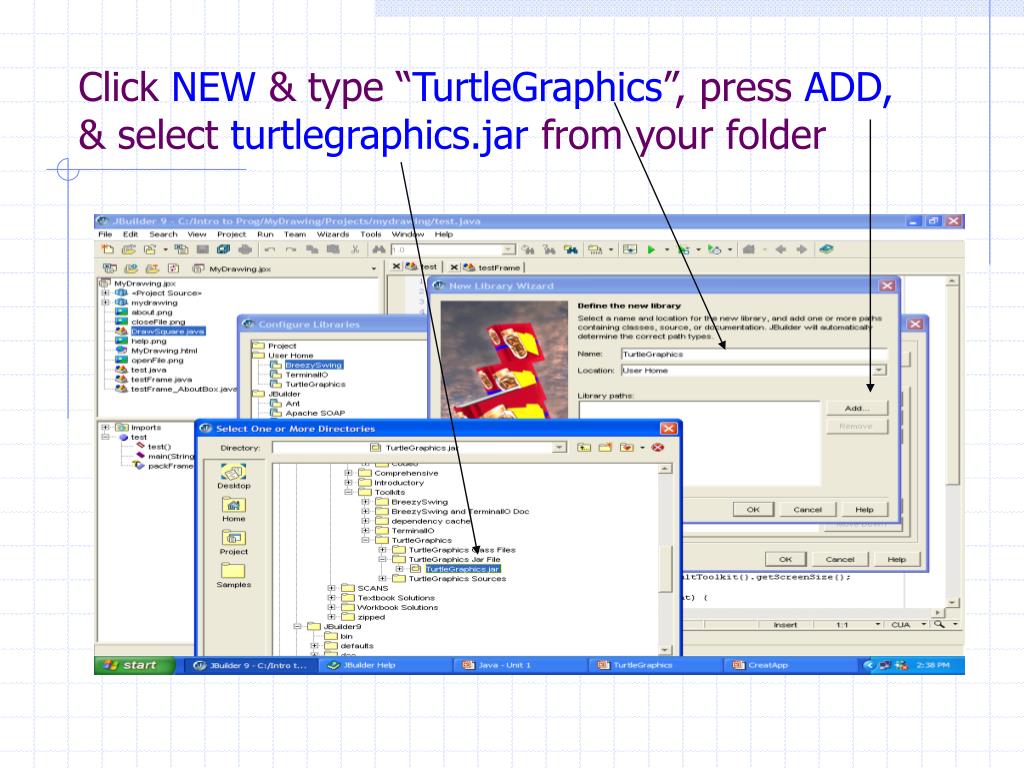
Task: Click the Open file toolbar icon
Action: (x=129, y=249)
